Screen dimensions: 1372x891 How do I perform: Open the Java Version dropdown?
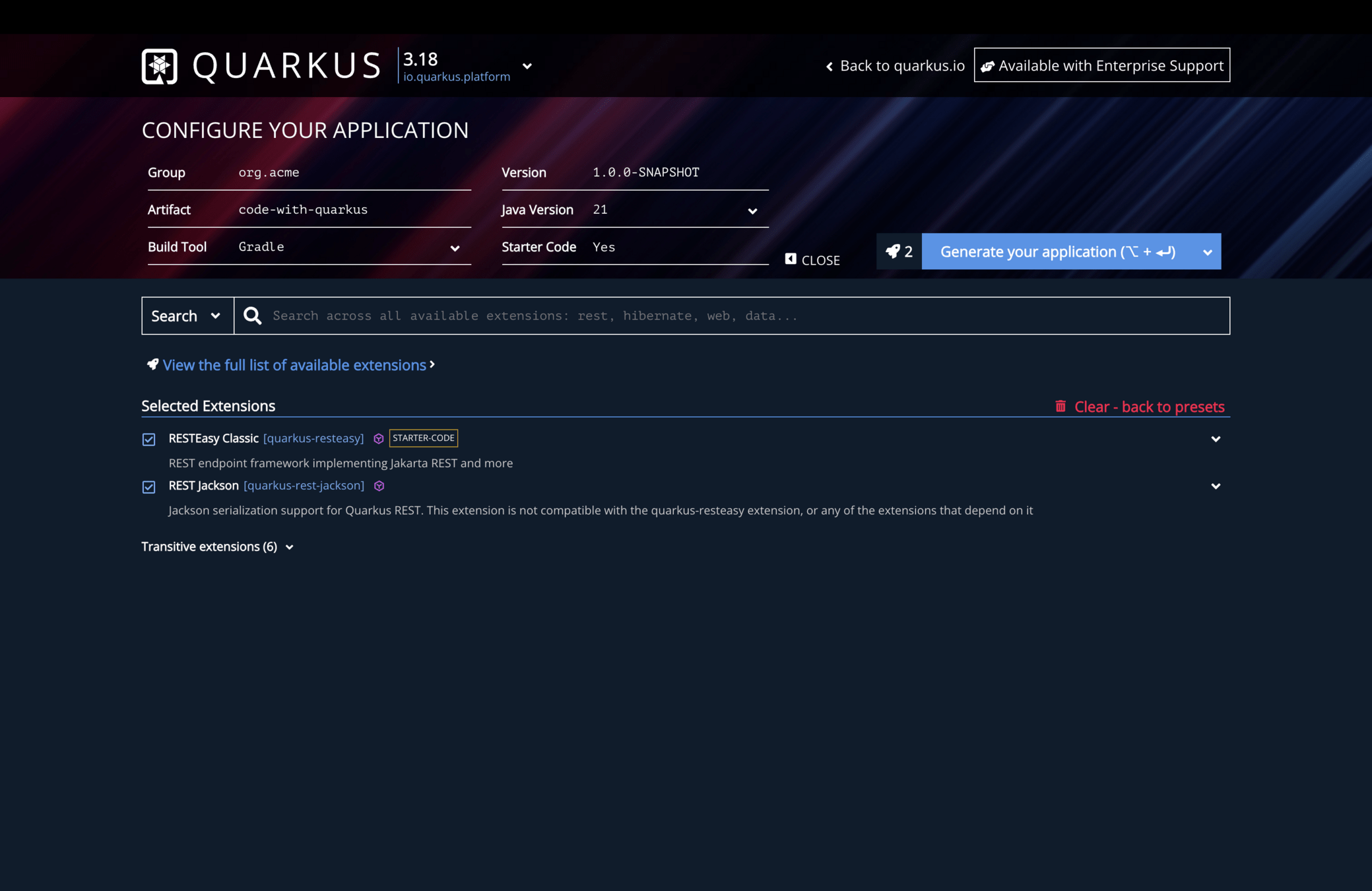[x=752, y=211]
